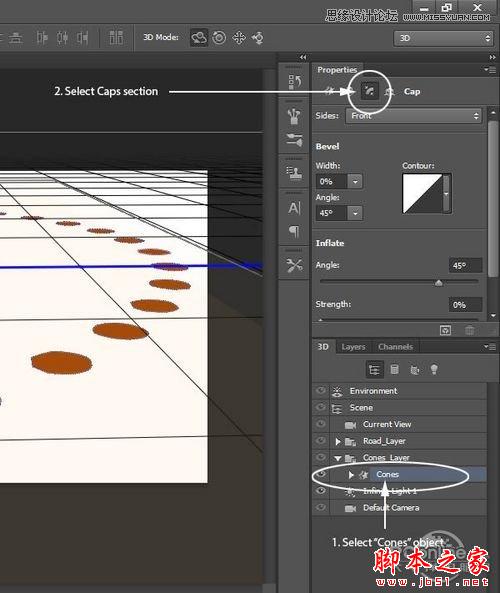Click the distribute horizontal centers icon
Screen dimensions: 500x593
click(62, 37)
